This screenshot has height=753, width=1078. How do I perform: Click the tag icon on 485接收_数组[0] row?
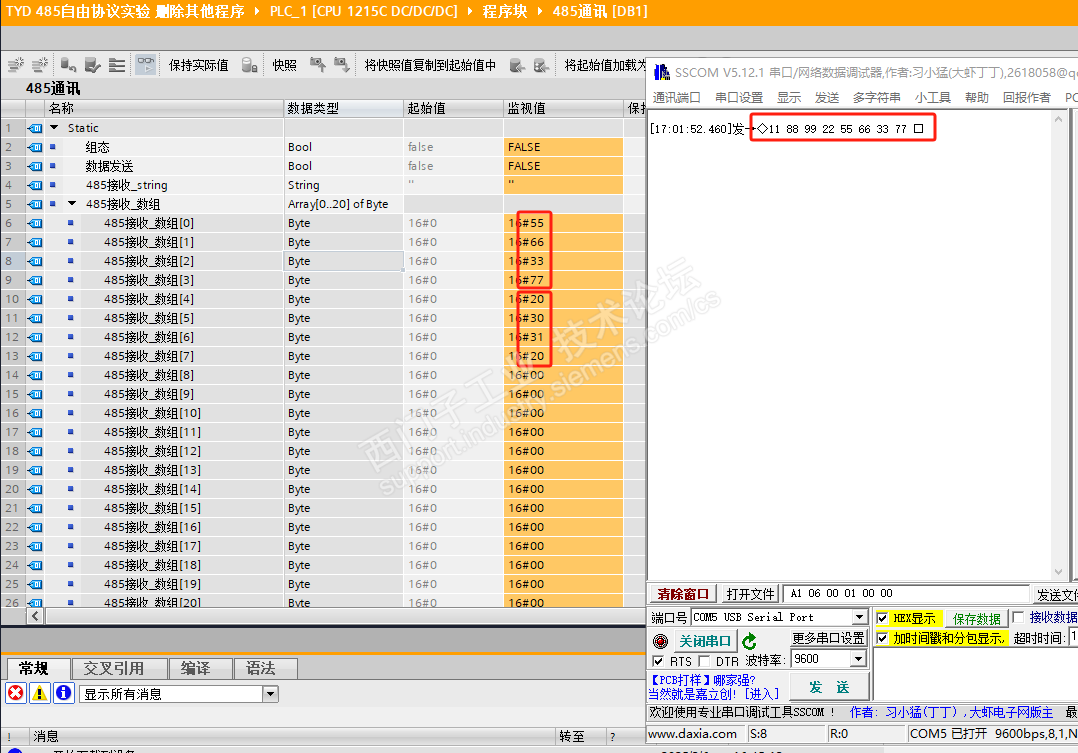pos(34,223)
